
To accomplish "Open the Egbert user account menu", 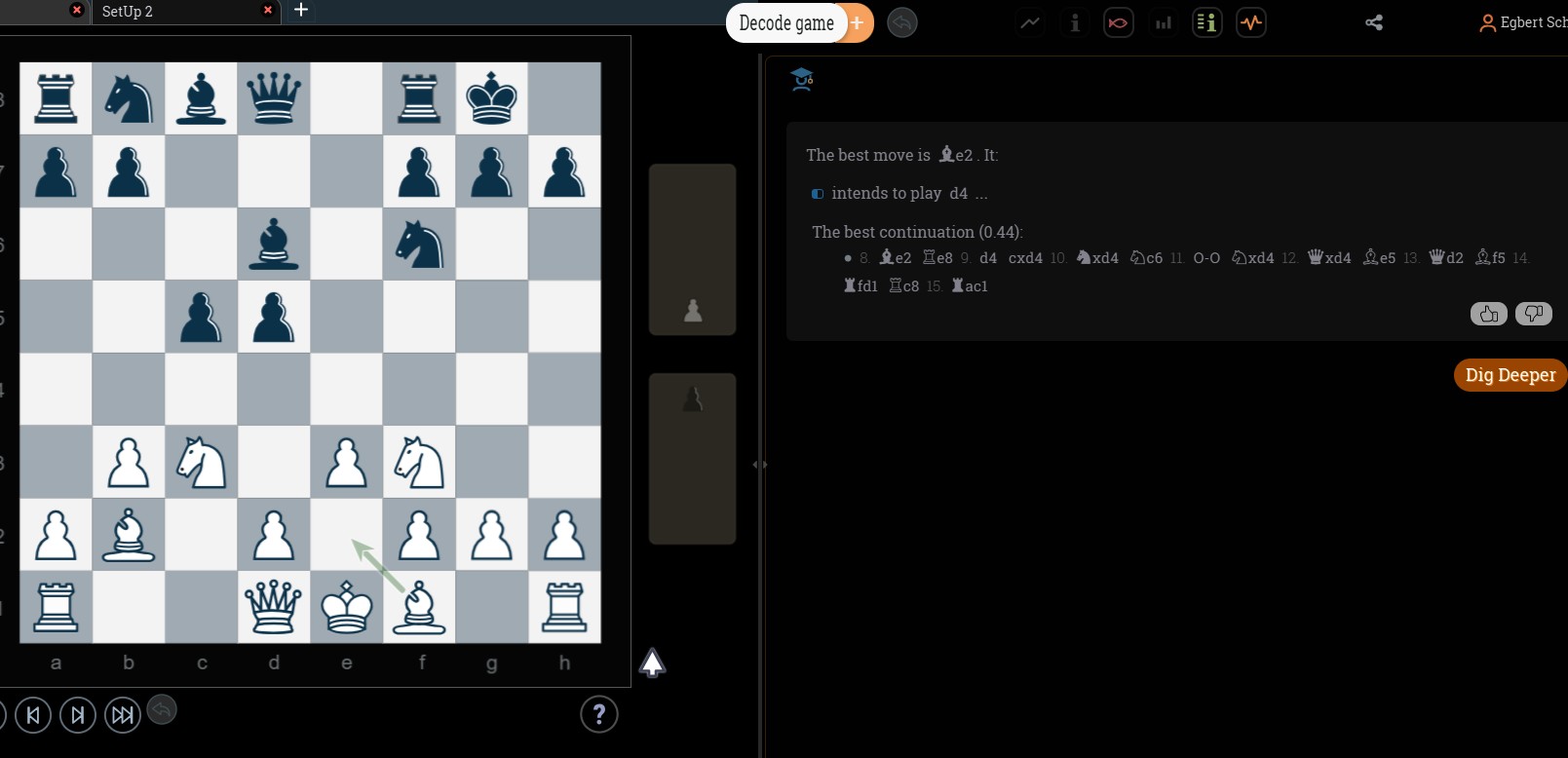I will [1523, 22].
